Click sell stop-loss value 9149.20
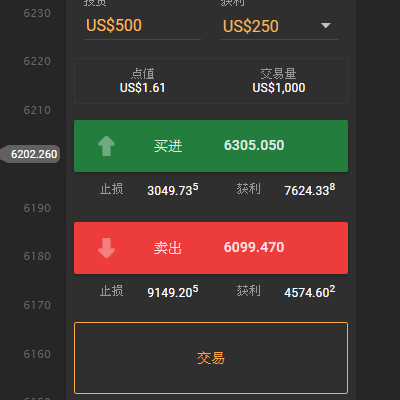The height and width of the screenshot is (400, 400). coord(173,292)
